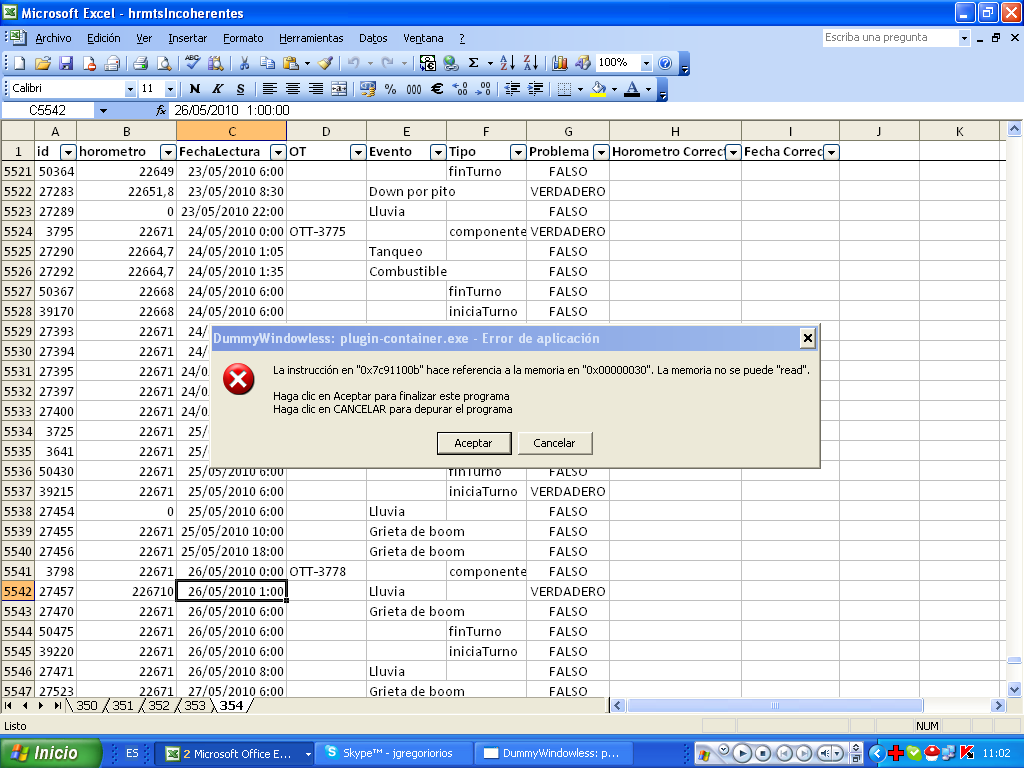Cut the selection with the scissors icon

(x=244, y=63)
